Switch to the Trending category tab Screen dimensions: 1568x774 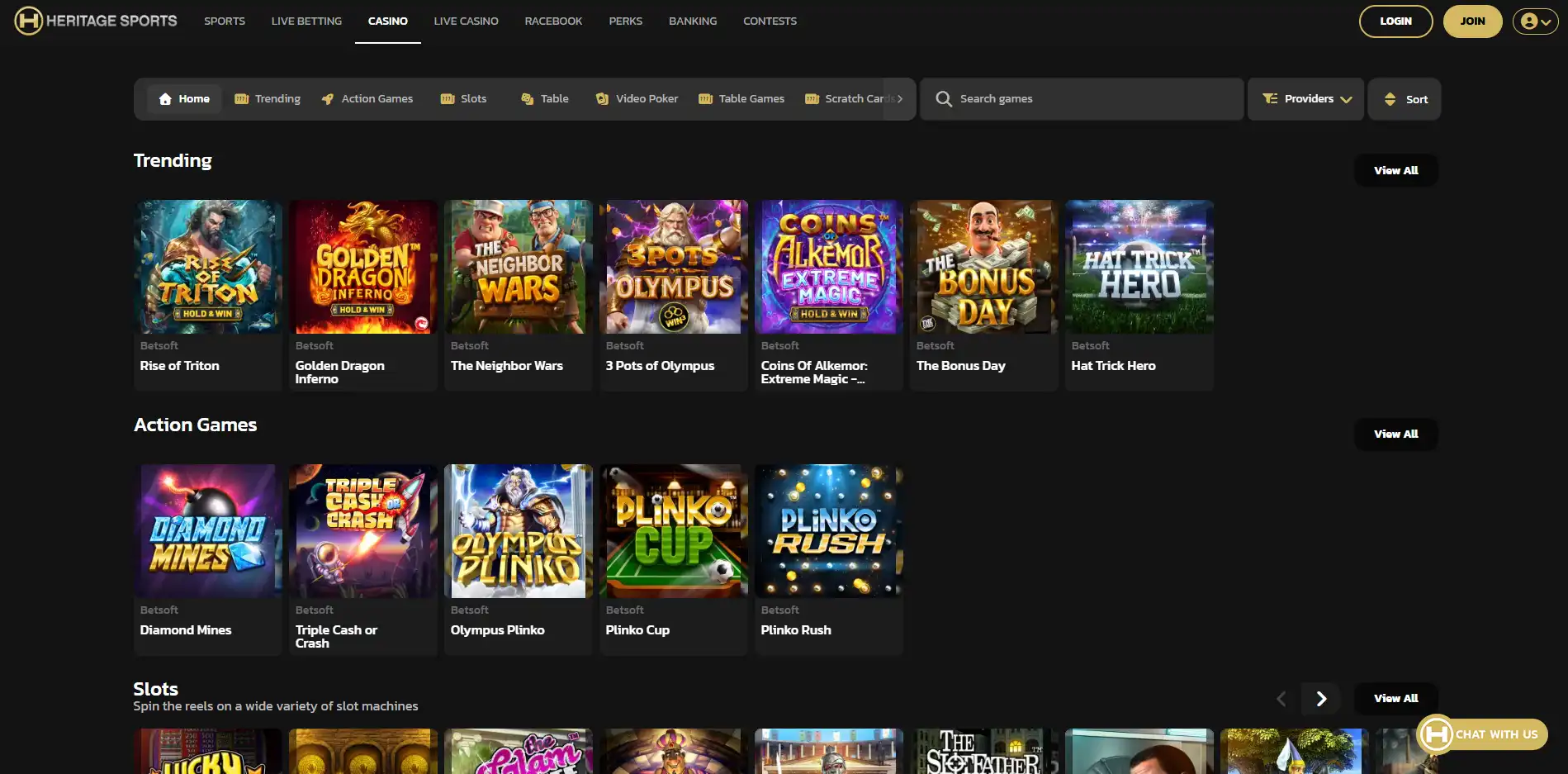[x=268, y=99]
